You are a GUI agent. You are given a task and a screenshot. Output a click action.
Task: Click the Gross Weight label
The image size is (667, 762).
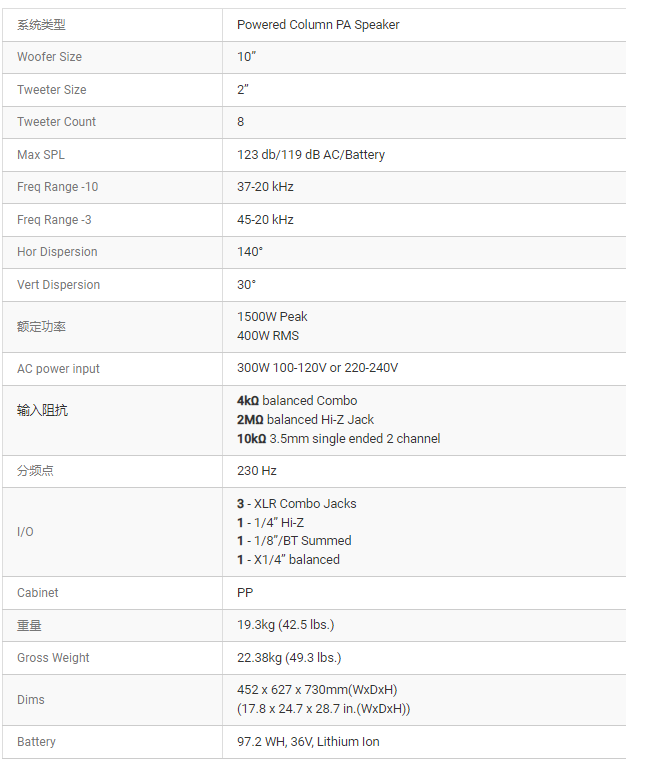tap(53, 658)
